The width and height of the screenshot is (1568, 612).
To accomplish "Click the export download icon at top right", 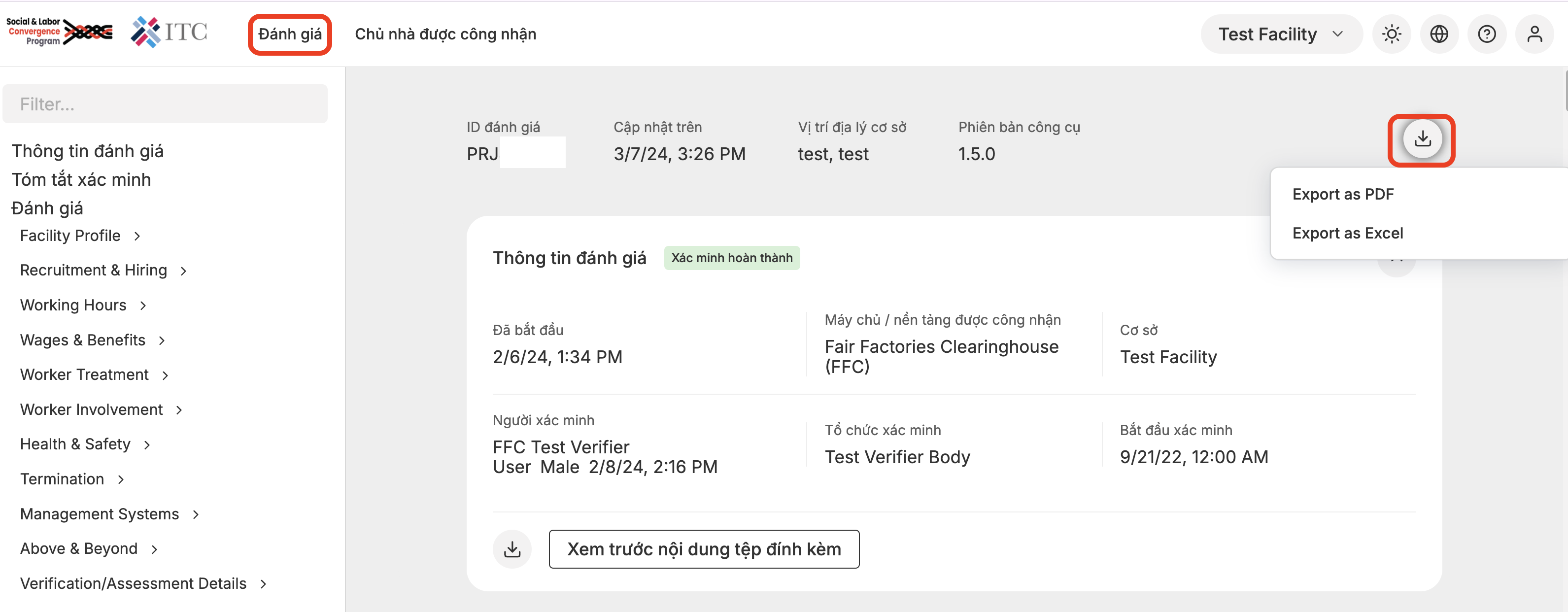I will [1422, 139].
